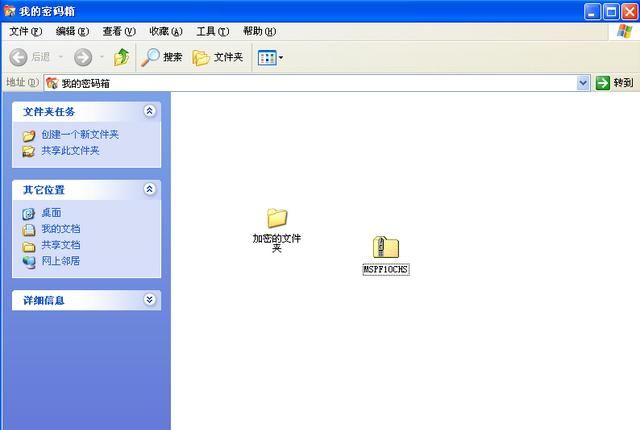Open the 工具(T) menu

point(212,31)
